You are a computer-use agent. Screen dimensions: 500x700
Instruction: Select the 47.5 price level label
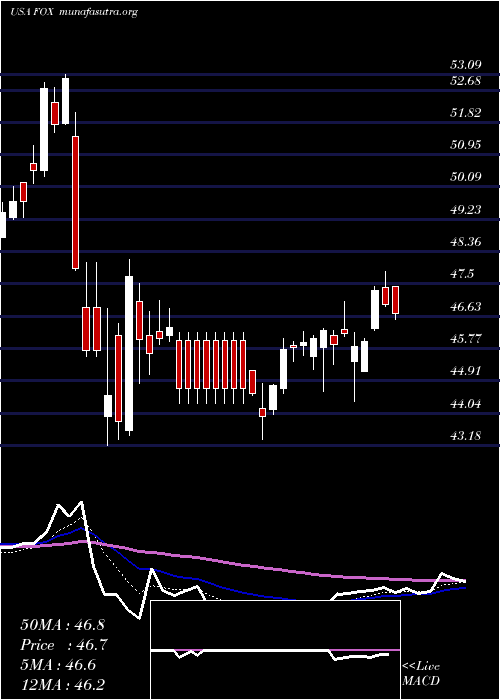(x=462, y=274)
